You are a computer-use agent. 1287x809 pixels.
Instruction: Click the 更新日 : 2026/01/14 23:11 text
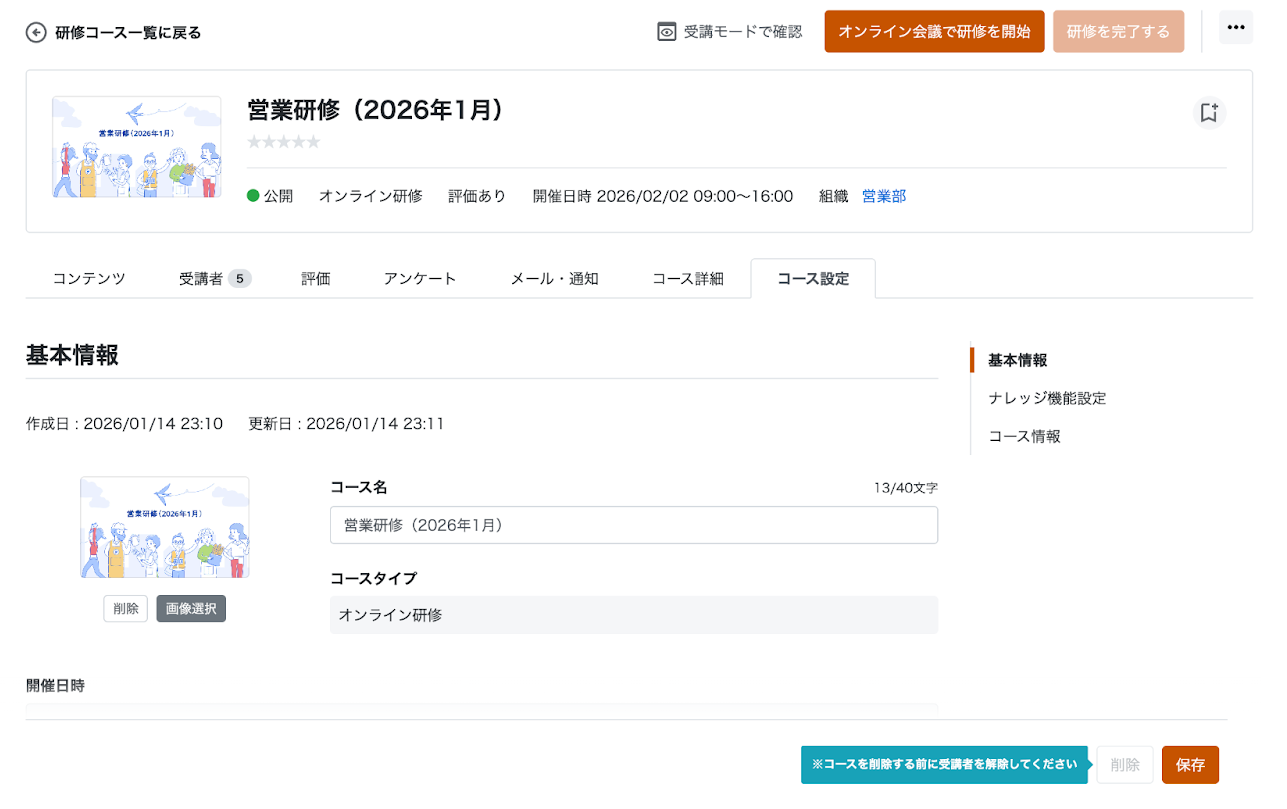coord(346,424)
